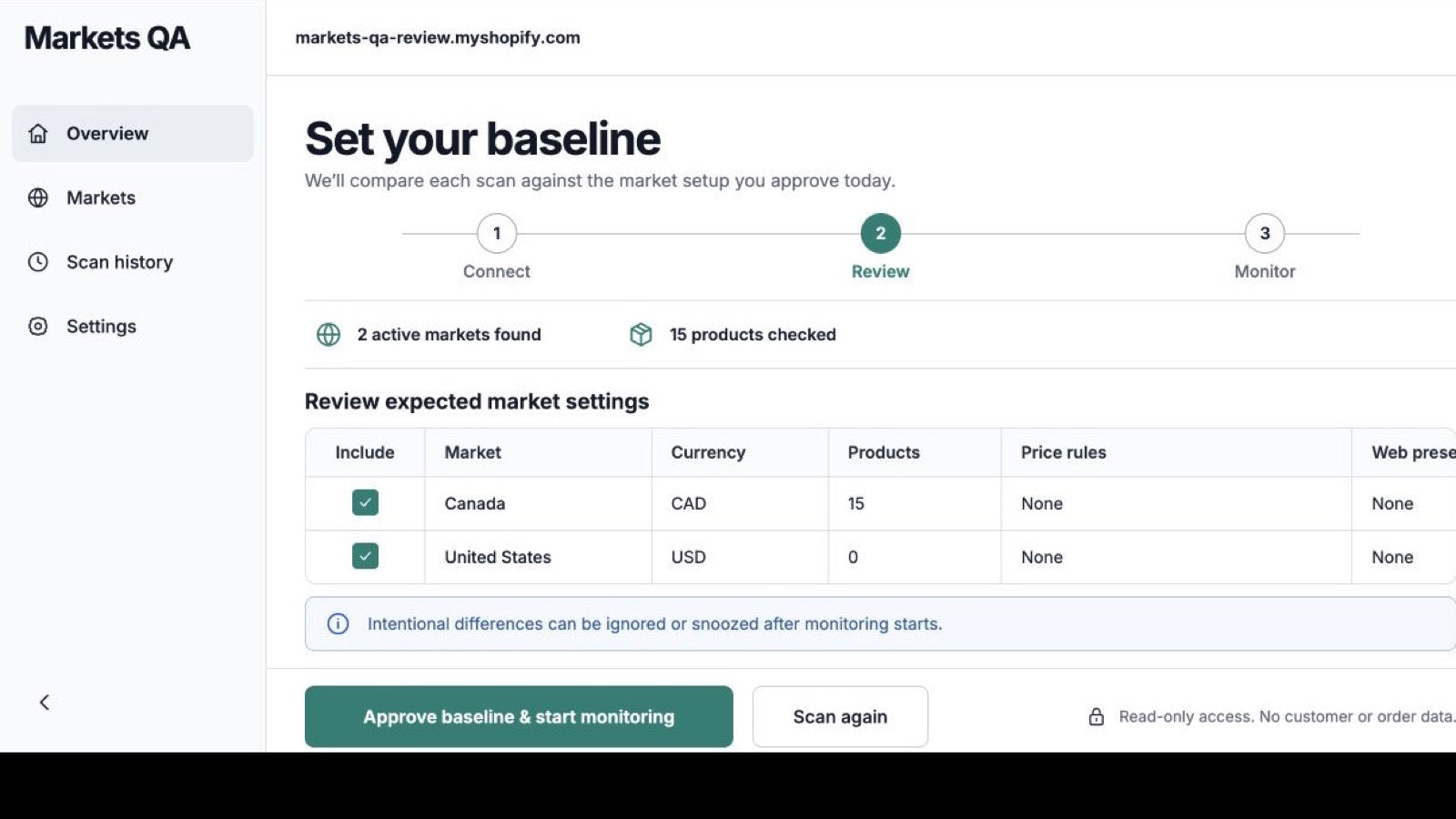Screen dimensions: 1456x819
Task: Select step 2 Review circle
Action: [881, 234]
